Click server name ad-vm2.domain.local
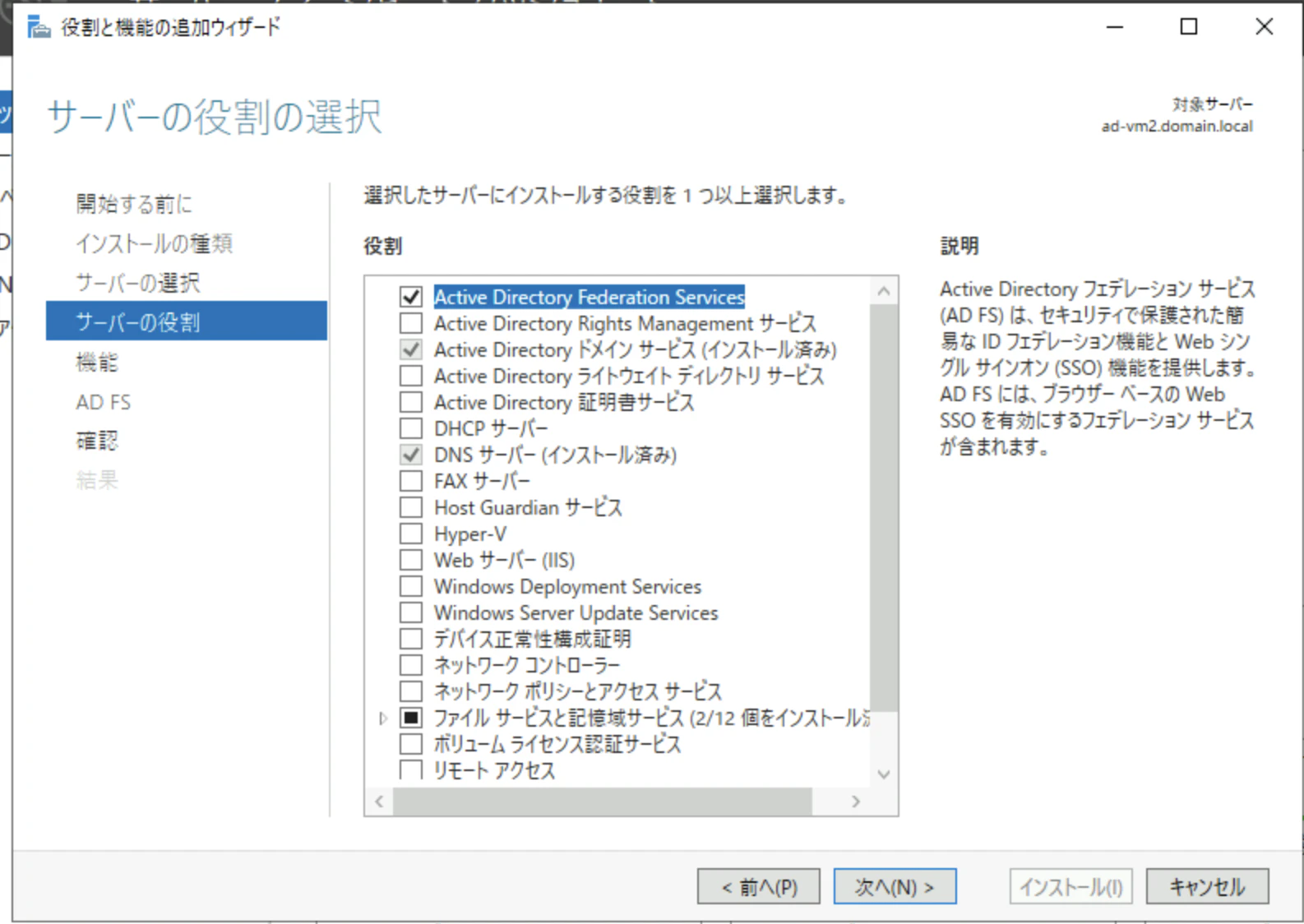The height and width of the screenshot is (924, 1304). (x=1177, y=127)
